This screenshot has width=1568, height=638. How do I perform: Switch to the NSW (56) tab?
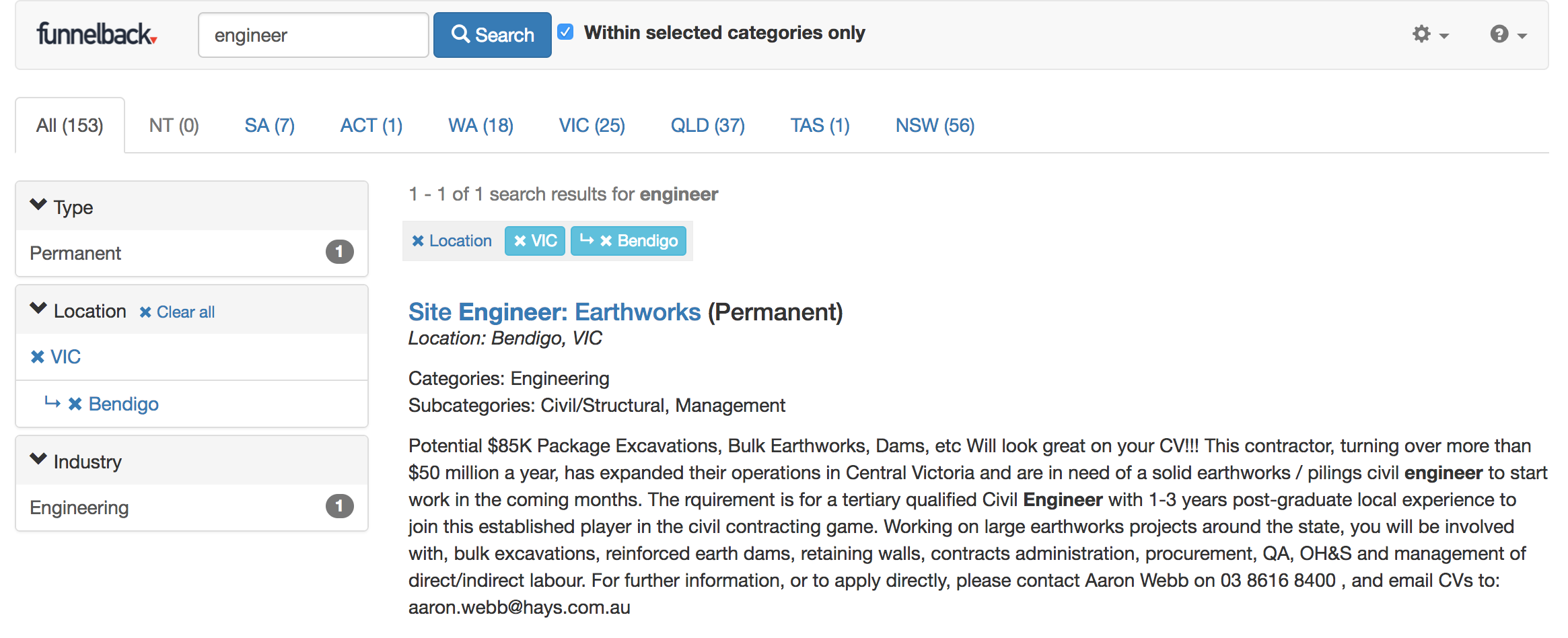tap(935, 126)
